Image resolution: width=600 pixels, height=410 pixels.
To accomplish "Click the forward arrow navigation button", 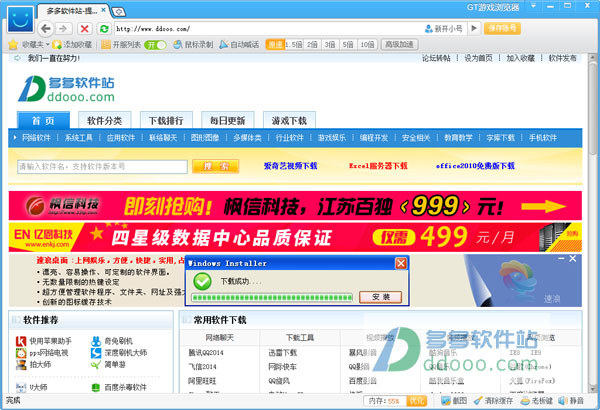I will click(x=63, y=29).
